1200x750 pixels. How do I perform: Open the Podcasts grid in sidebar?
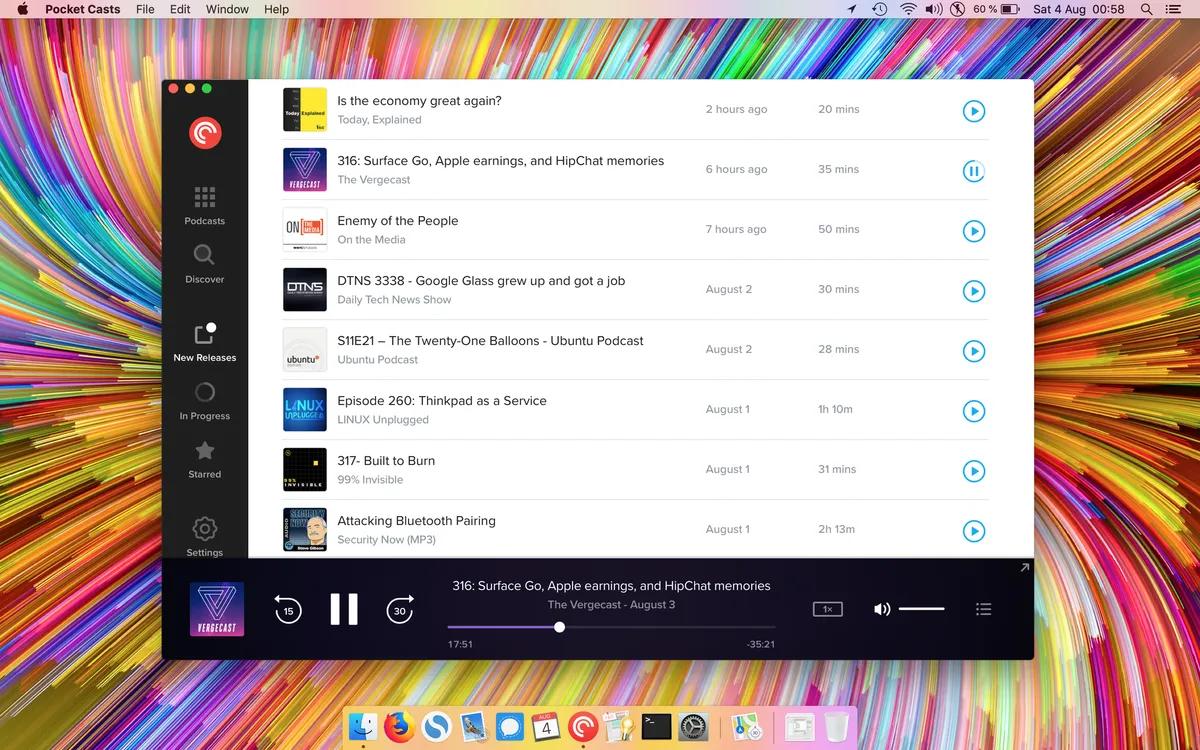204,205
